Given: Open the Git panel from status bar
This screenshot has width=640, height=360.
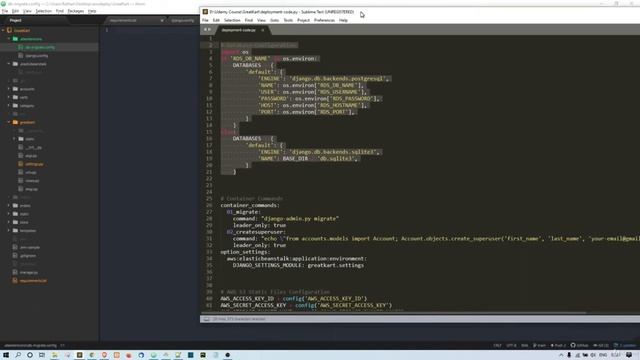Looking at the screenshot, I should pos(601,345).
